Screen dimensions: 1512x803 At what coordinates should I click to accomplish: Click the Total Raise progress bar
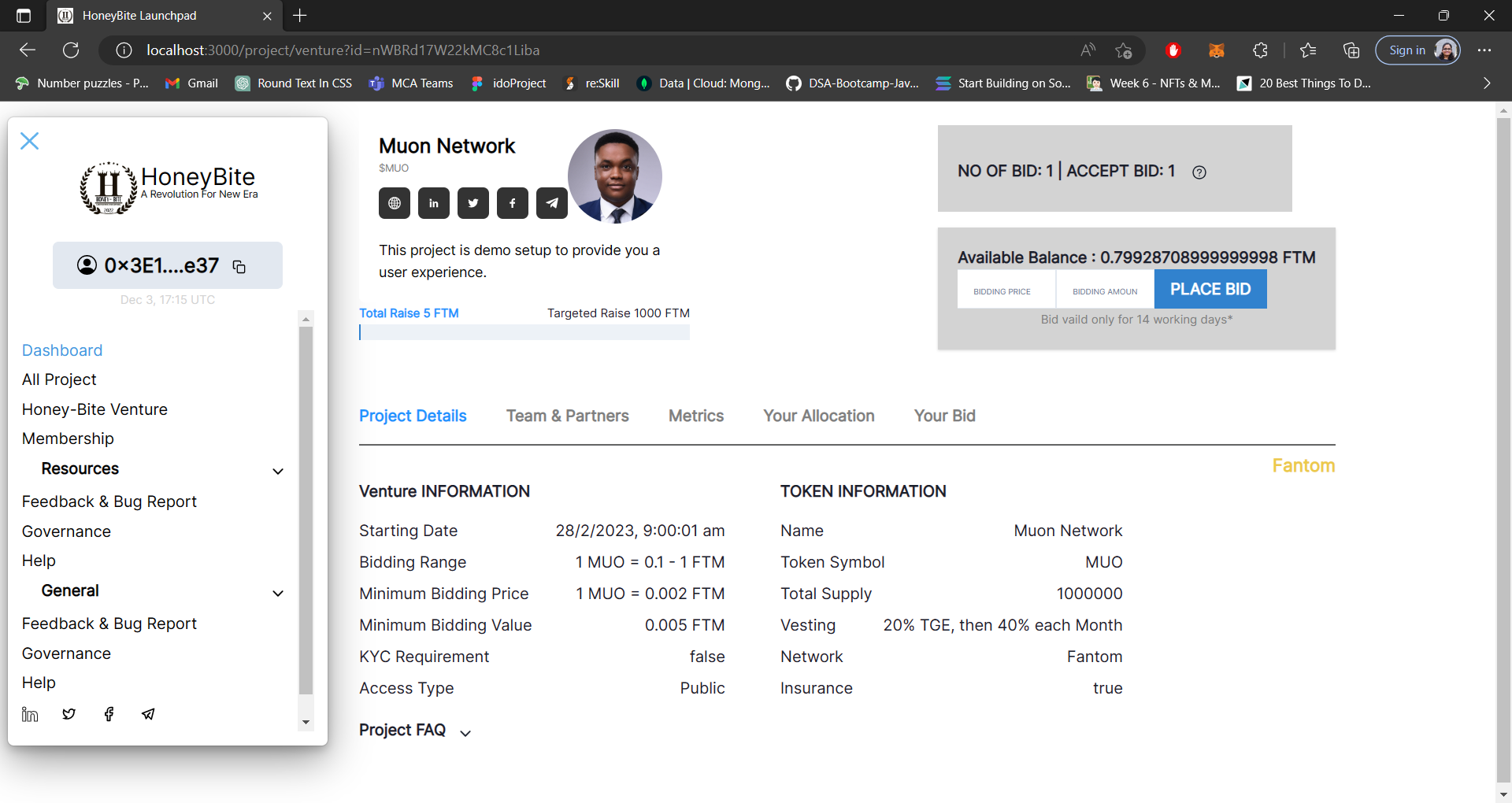click(x=524, y=332)
